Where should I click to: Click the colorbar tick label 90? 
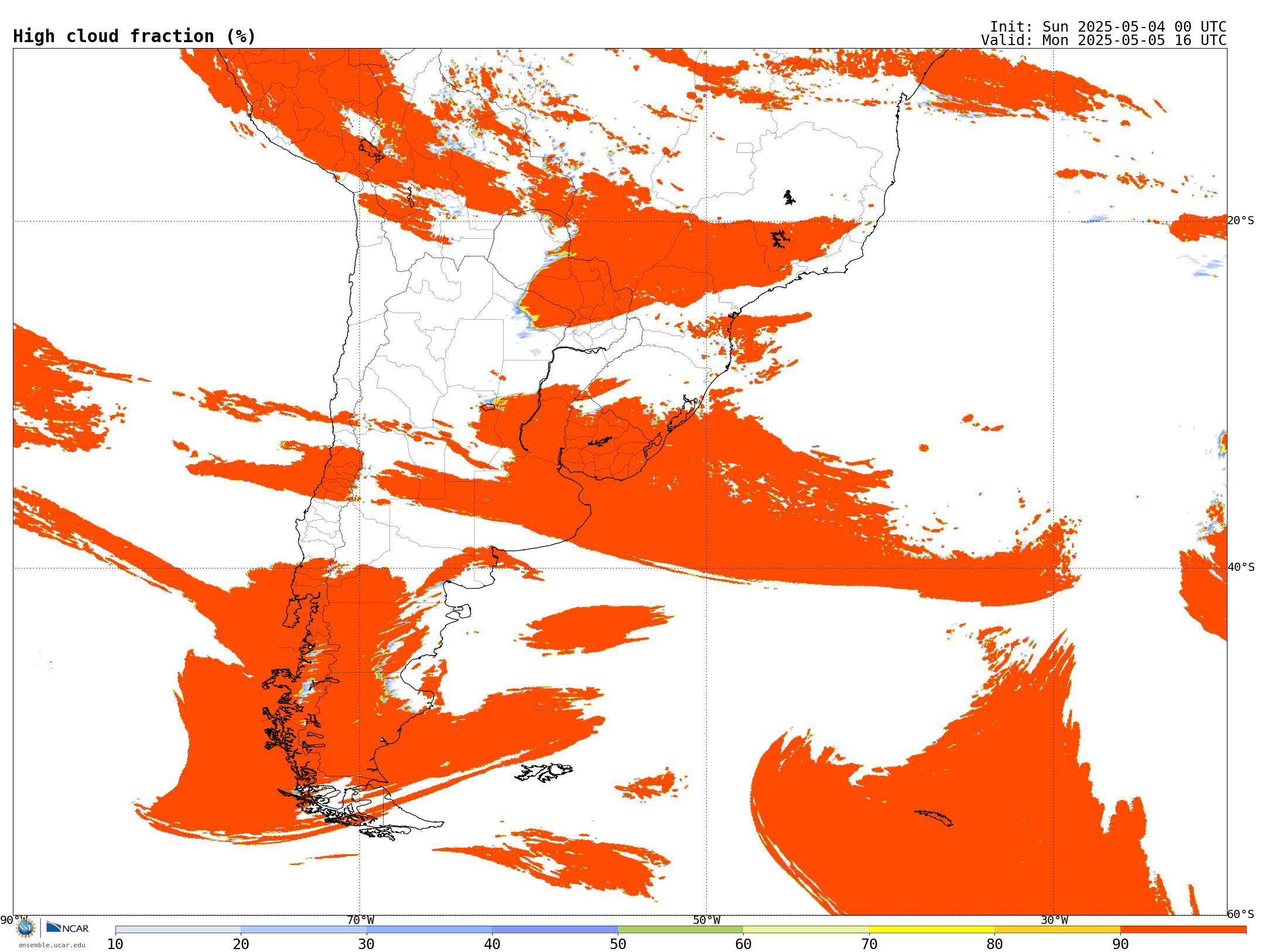click(x=1120, y=944)
